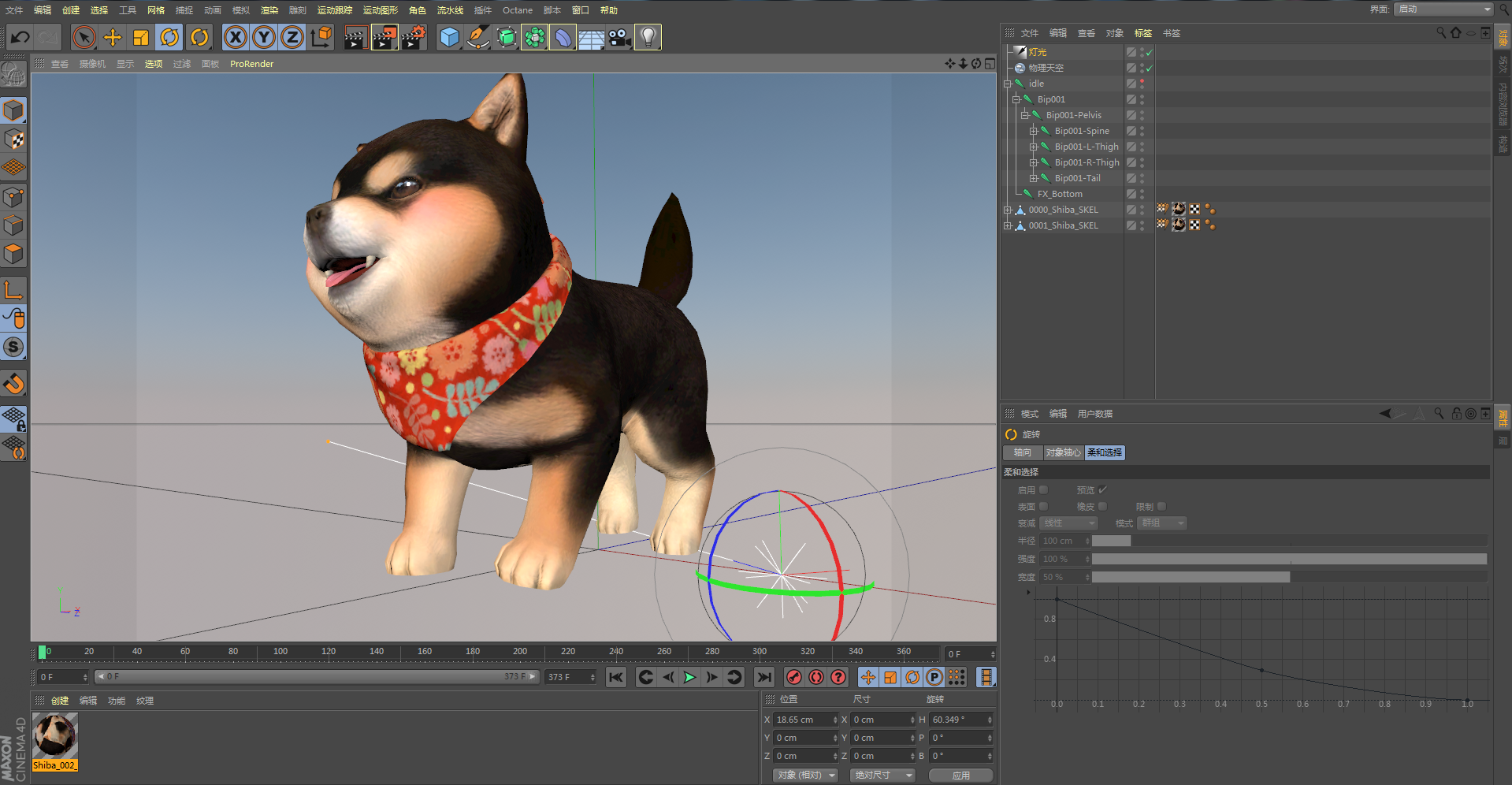
Task: Click the Undo arrow icon
Action: pos(20,37)
